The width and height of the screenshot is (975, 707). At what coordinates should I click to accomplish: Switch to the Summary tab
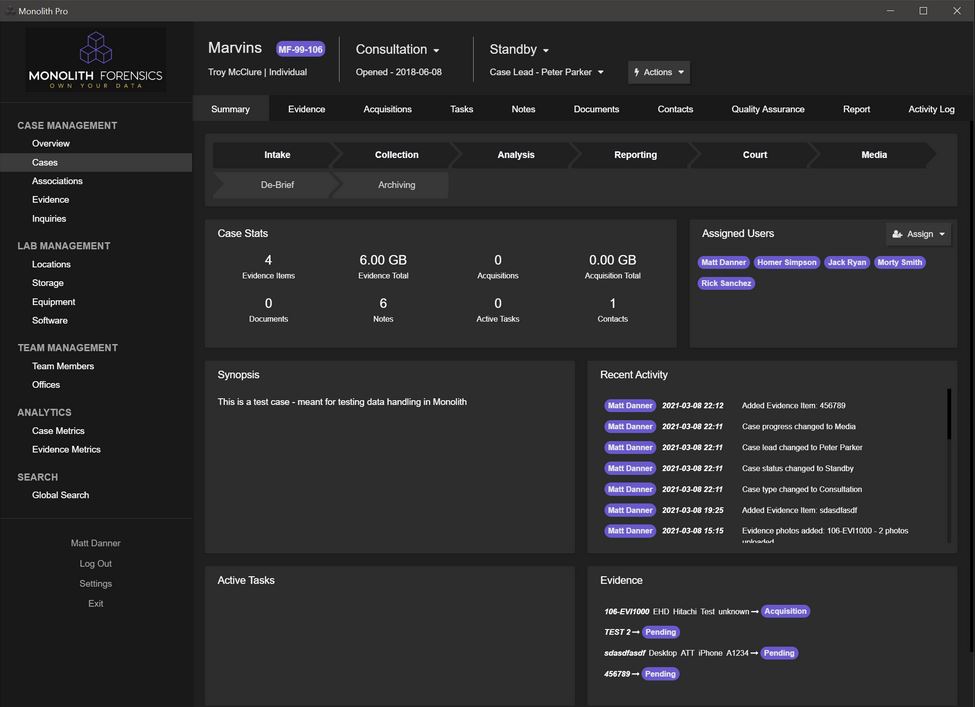click(x=231, y=109)
